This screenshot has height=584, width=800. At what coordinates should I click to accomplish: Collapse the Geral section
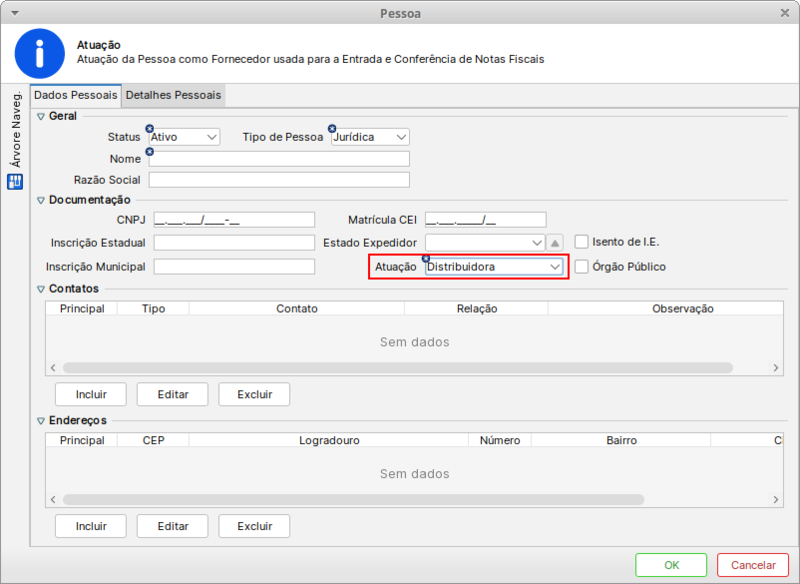(41, 116)
